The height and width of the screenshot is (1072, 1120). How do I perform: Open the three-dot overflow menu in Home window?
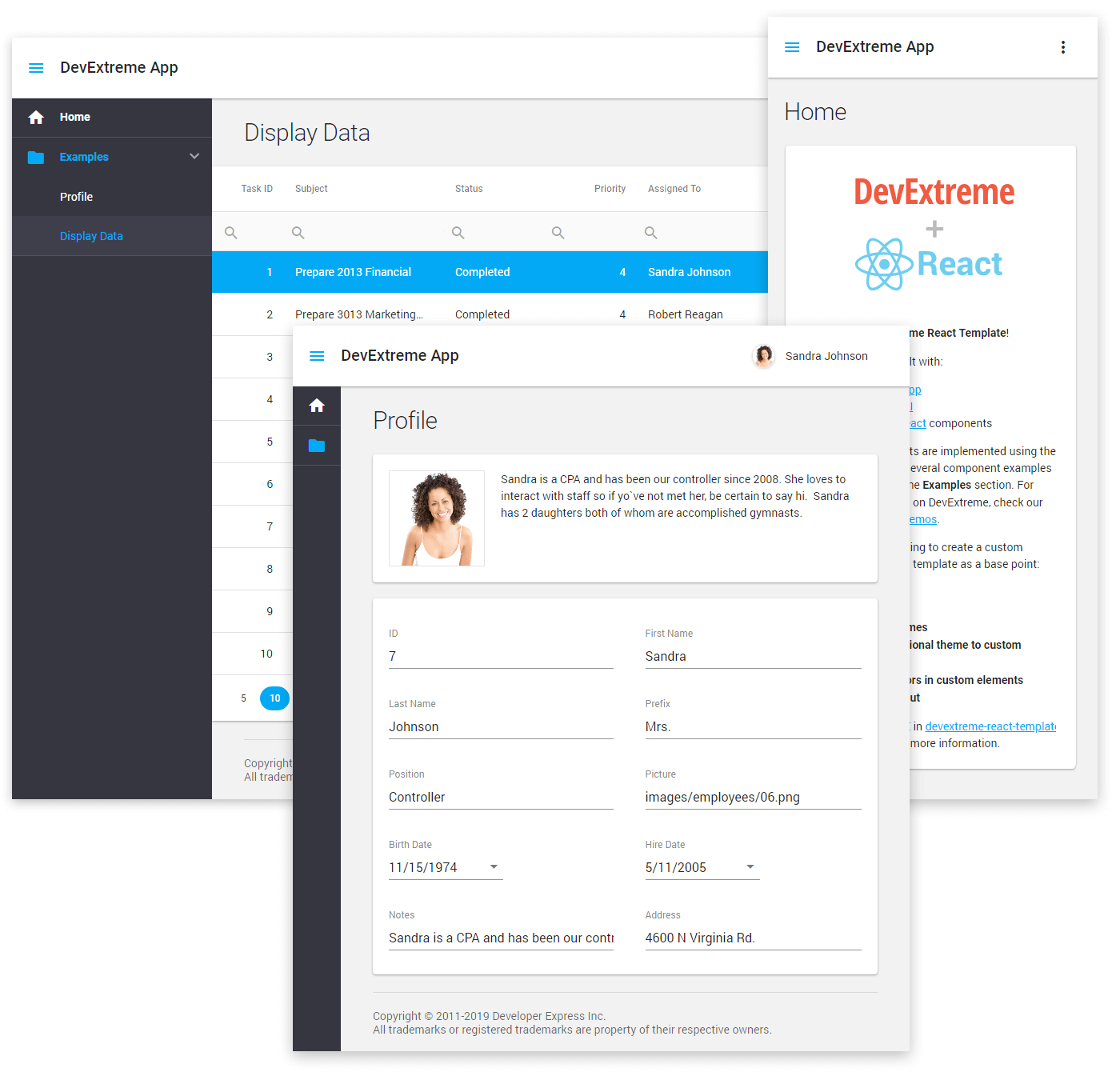tap(1063, 46)
